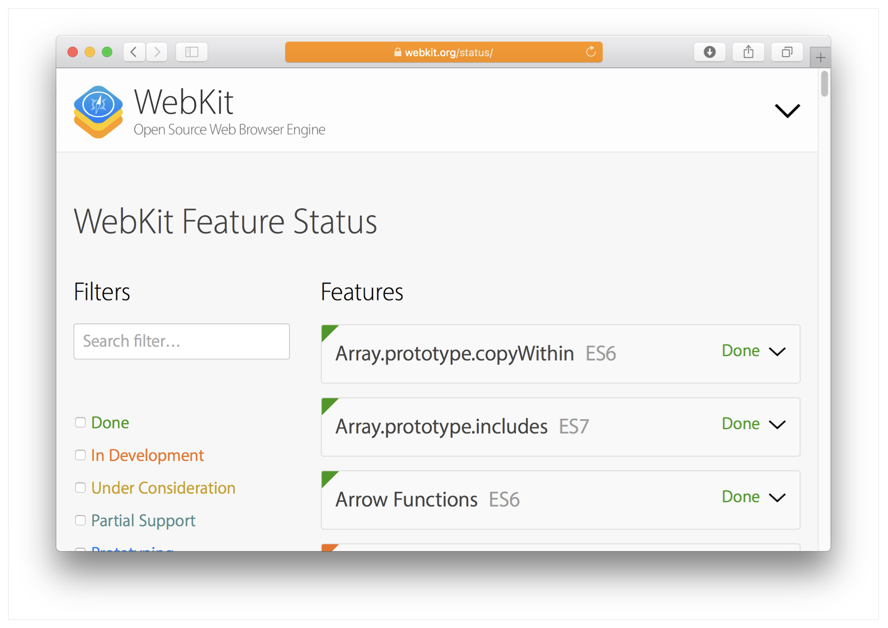
Task: Show all tabs overview icon
Action: (x=787, y=52)
